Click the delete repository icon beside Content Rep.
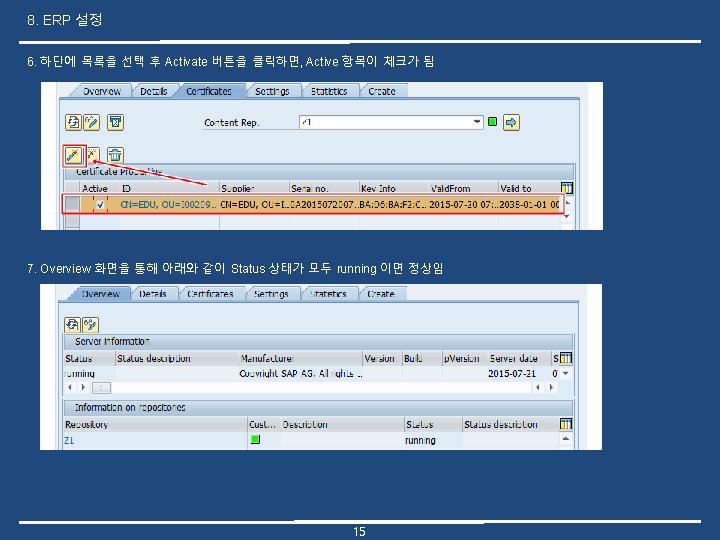This screenshot has height=540, width=720. pos(115,123)
